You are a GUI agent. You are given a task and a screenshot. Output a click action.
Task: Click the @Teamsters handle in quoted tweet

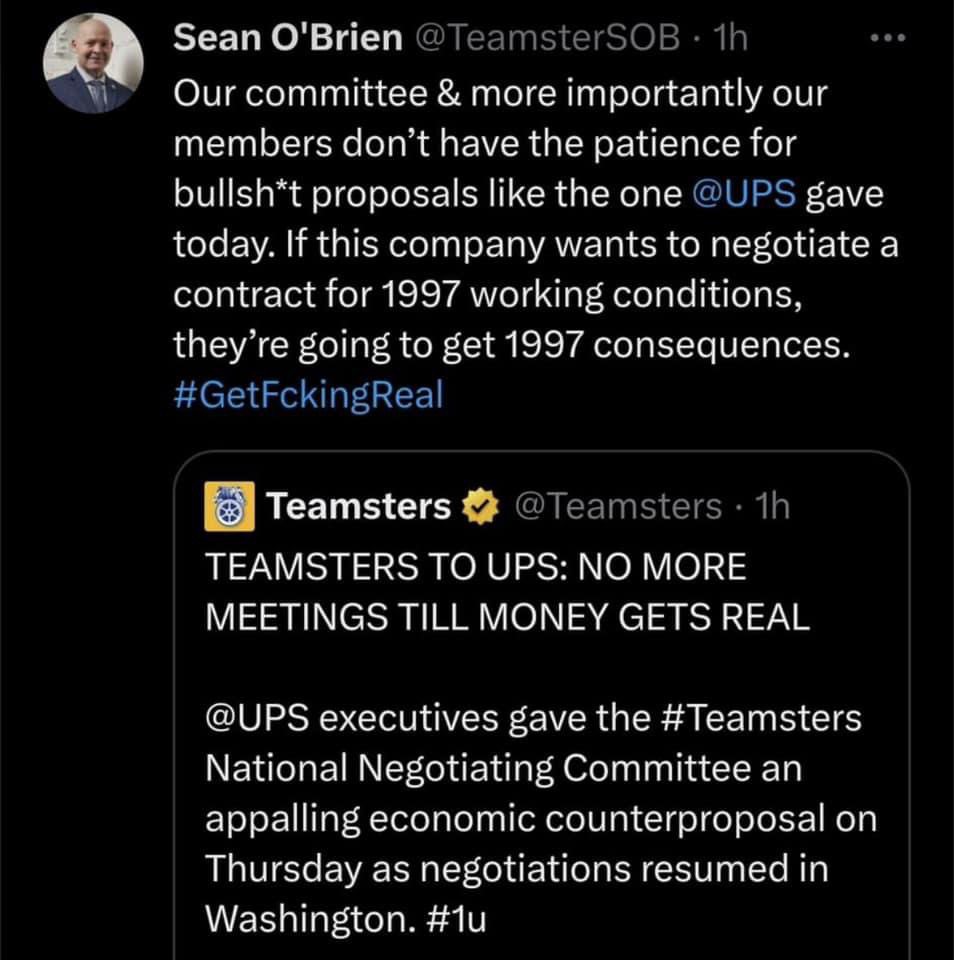coord(618,507)
